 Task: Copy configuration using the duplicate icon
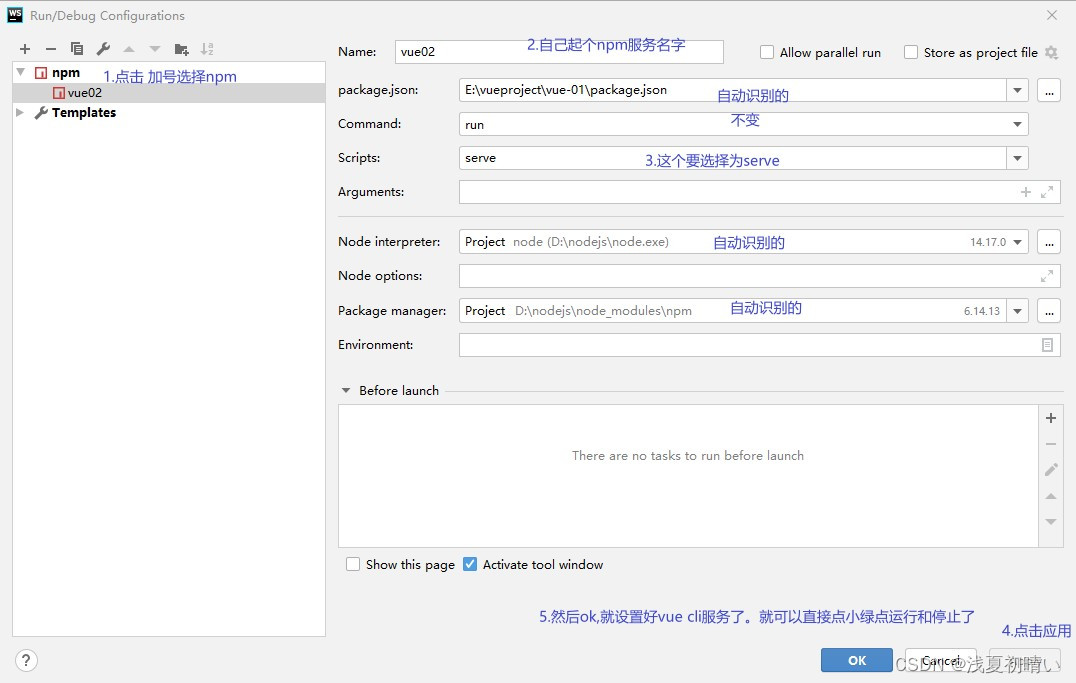point(77,49)
